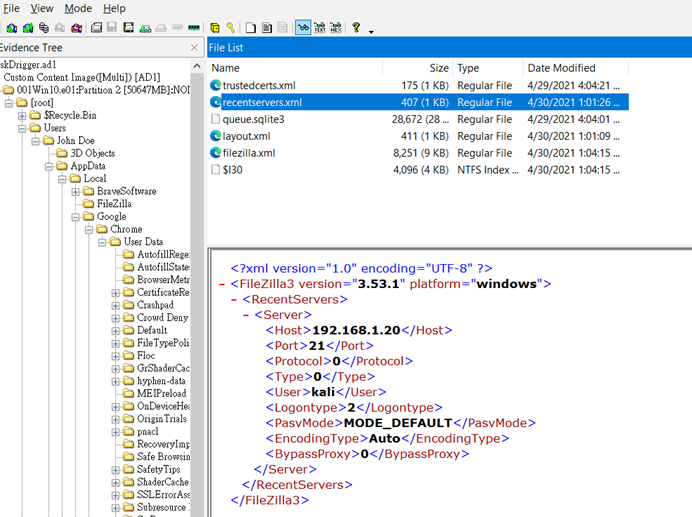Click the Obtain Protected Files icon

(x=215, y=28)
